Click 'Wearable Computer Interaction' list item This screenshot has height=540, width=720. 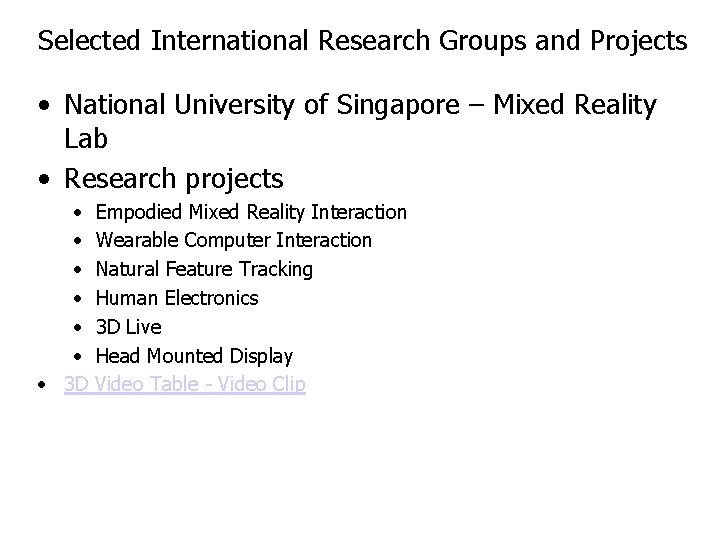pos(234,240)
